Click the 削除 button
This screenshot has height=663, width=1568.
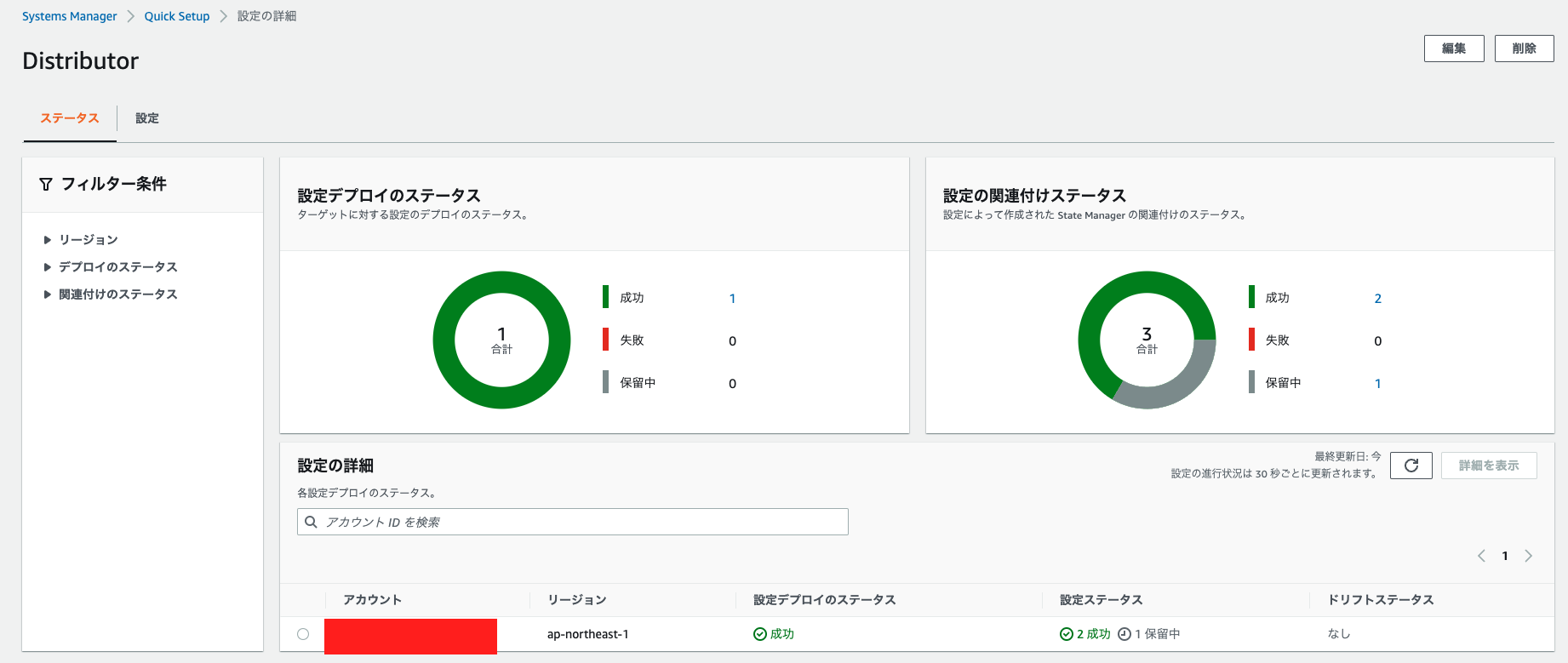click(1524, 49)
